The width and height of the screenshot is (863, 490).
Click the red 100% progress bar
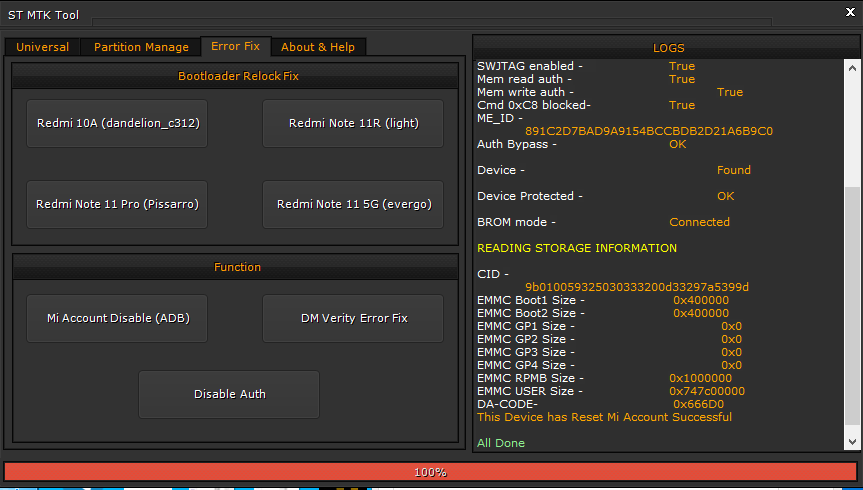[x=430, y=472]
